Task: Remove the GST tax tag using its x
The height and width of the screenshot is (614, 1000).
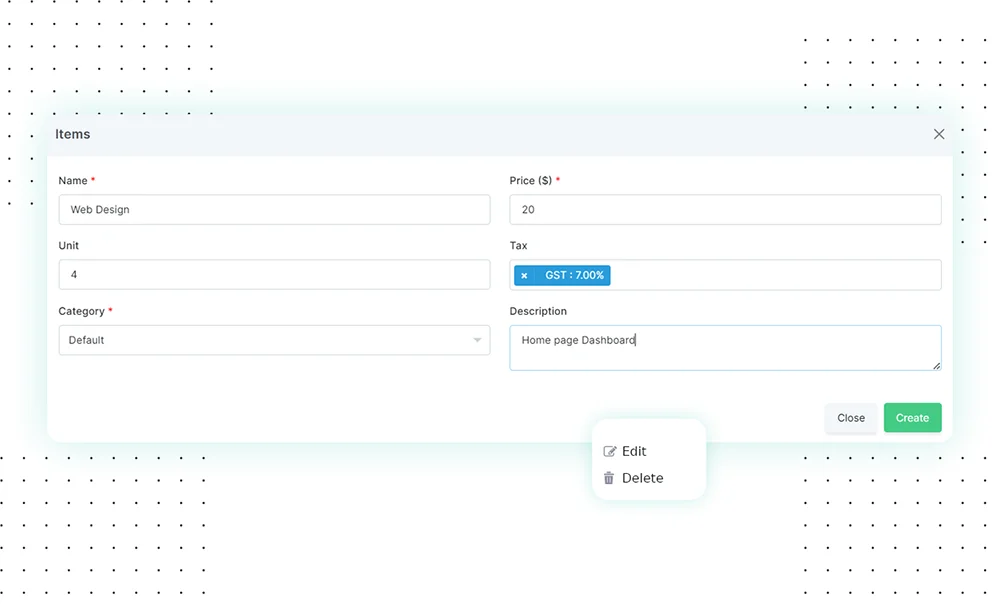Action: (x=524, y=276)
